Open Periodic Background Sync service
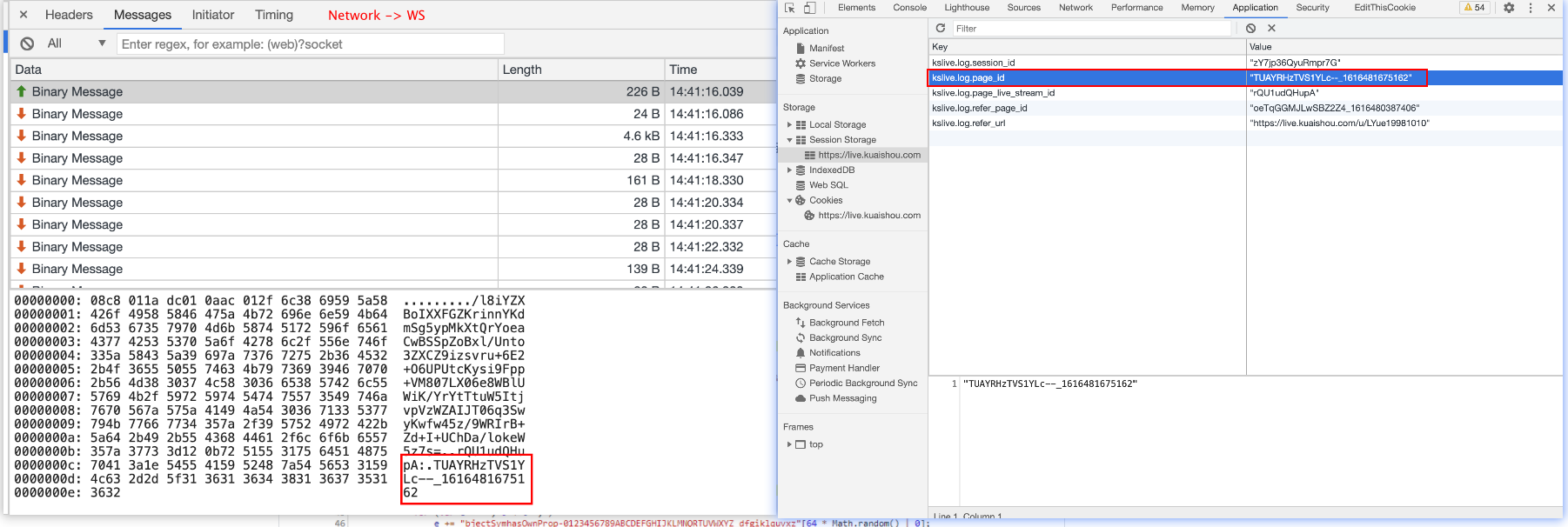The image size is (1568, 527). 863,384
